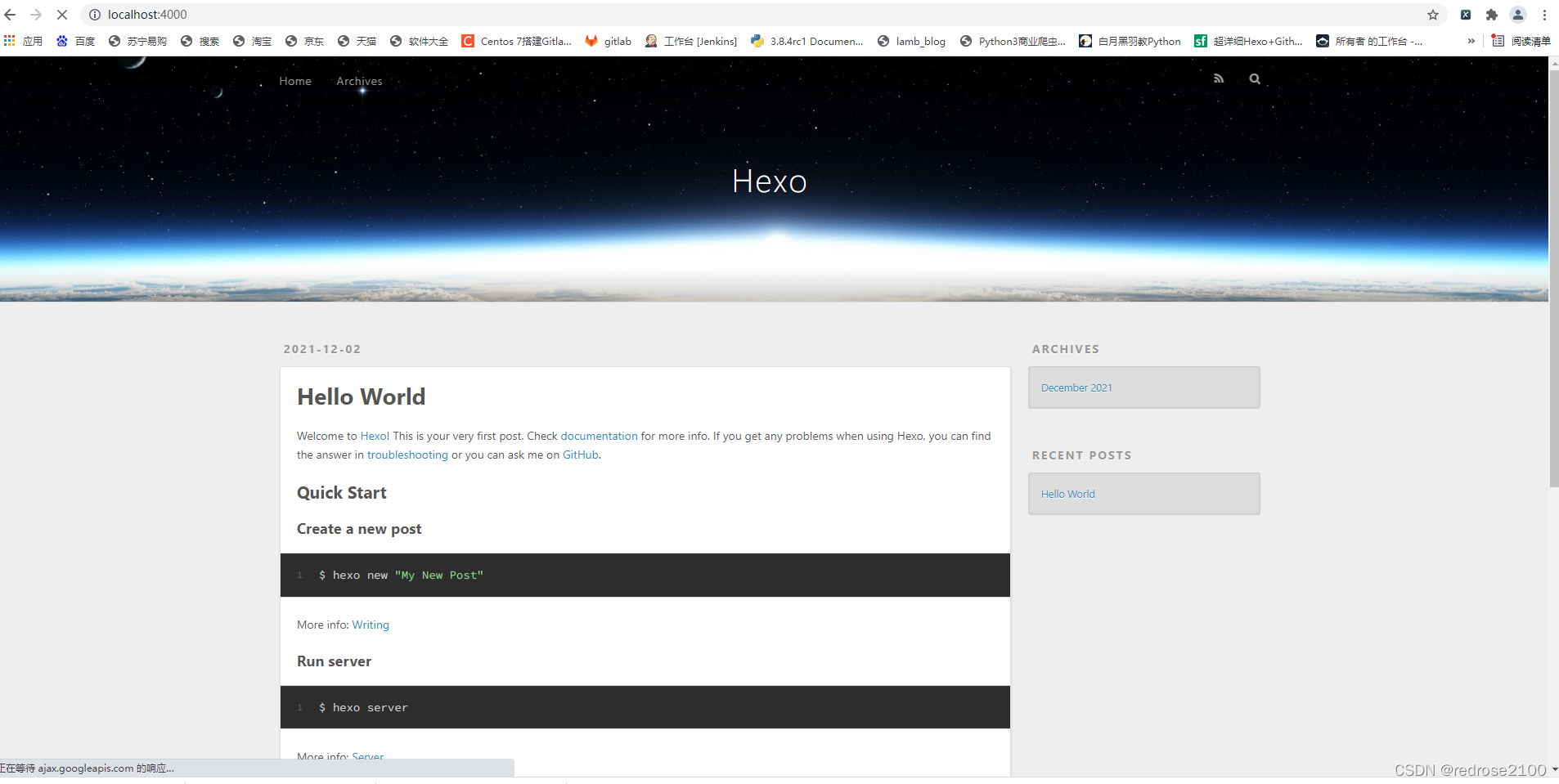This screenshot has width=1559, height=784.
Task: Click the hexo server code line
Action: [363, 708]
